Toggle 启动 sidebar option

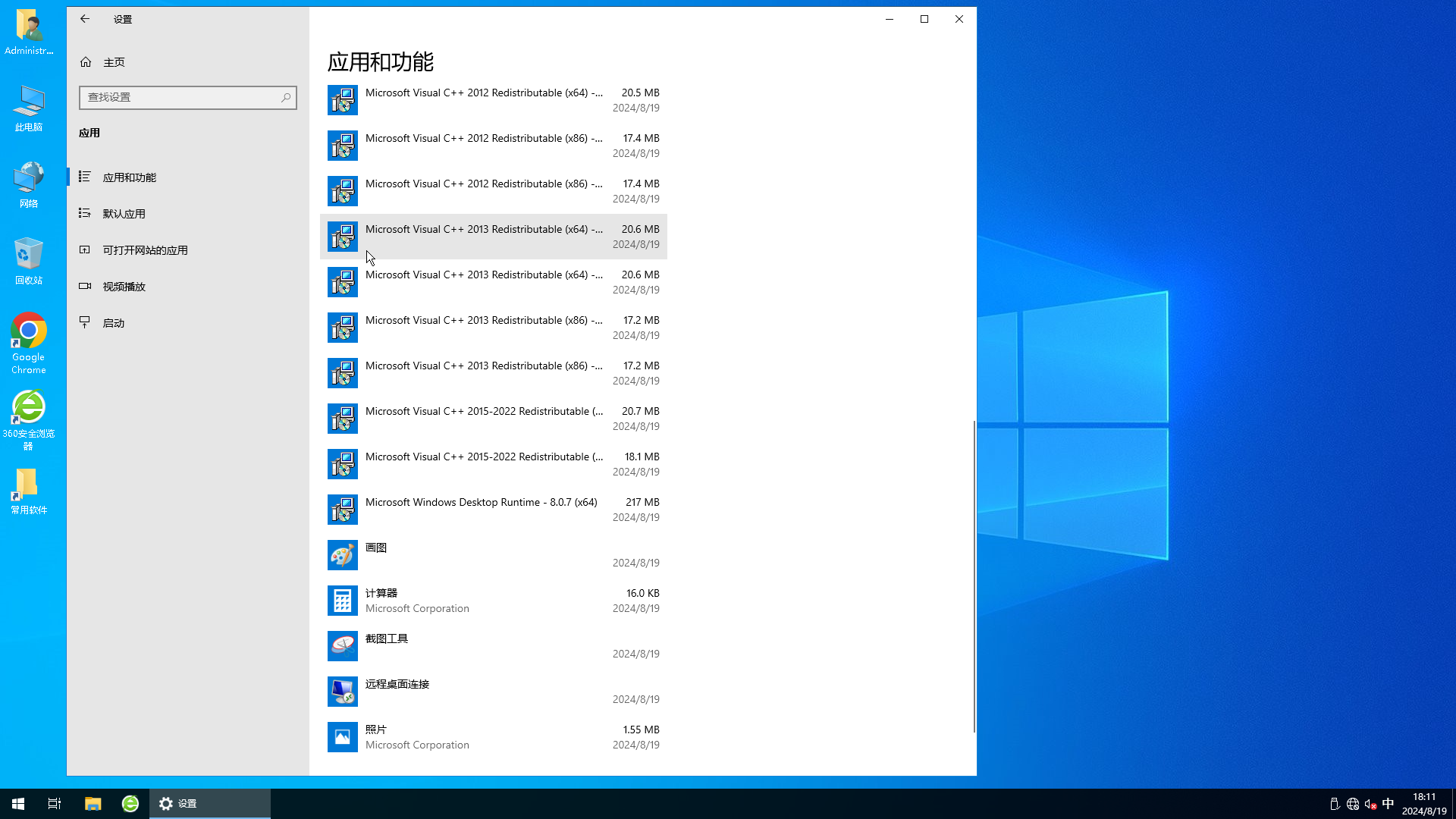[x=114, y=322]
